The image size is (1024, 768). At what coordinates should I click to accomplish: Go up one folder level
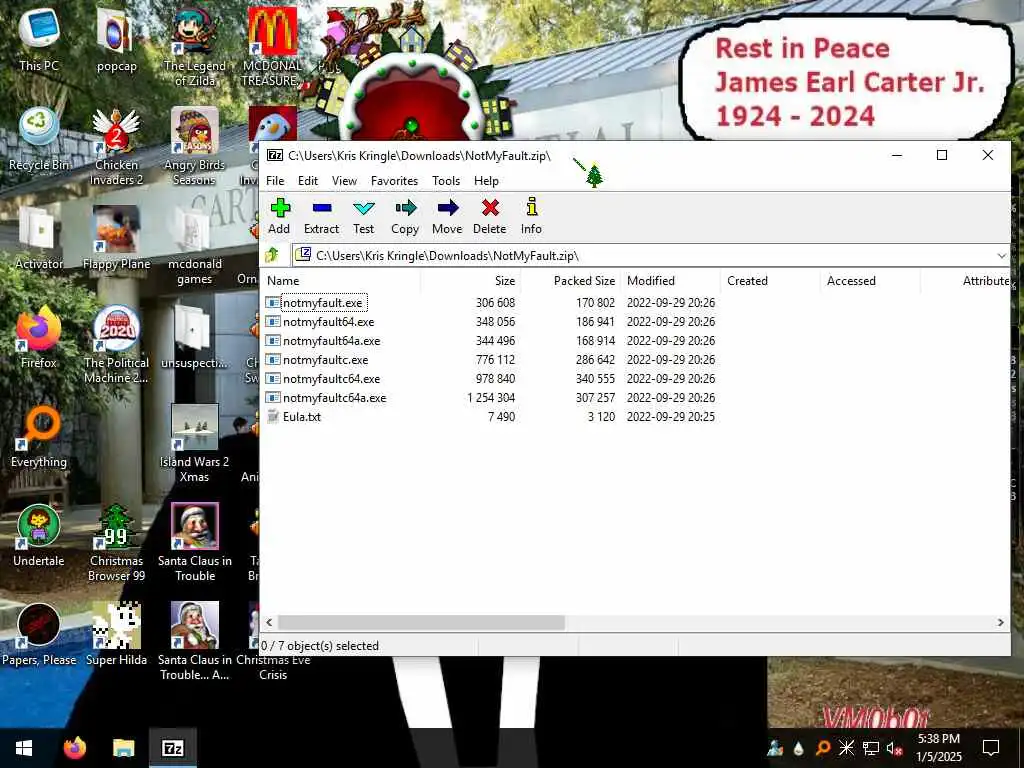tap(272, 255)
